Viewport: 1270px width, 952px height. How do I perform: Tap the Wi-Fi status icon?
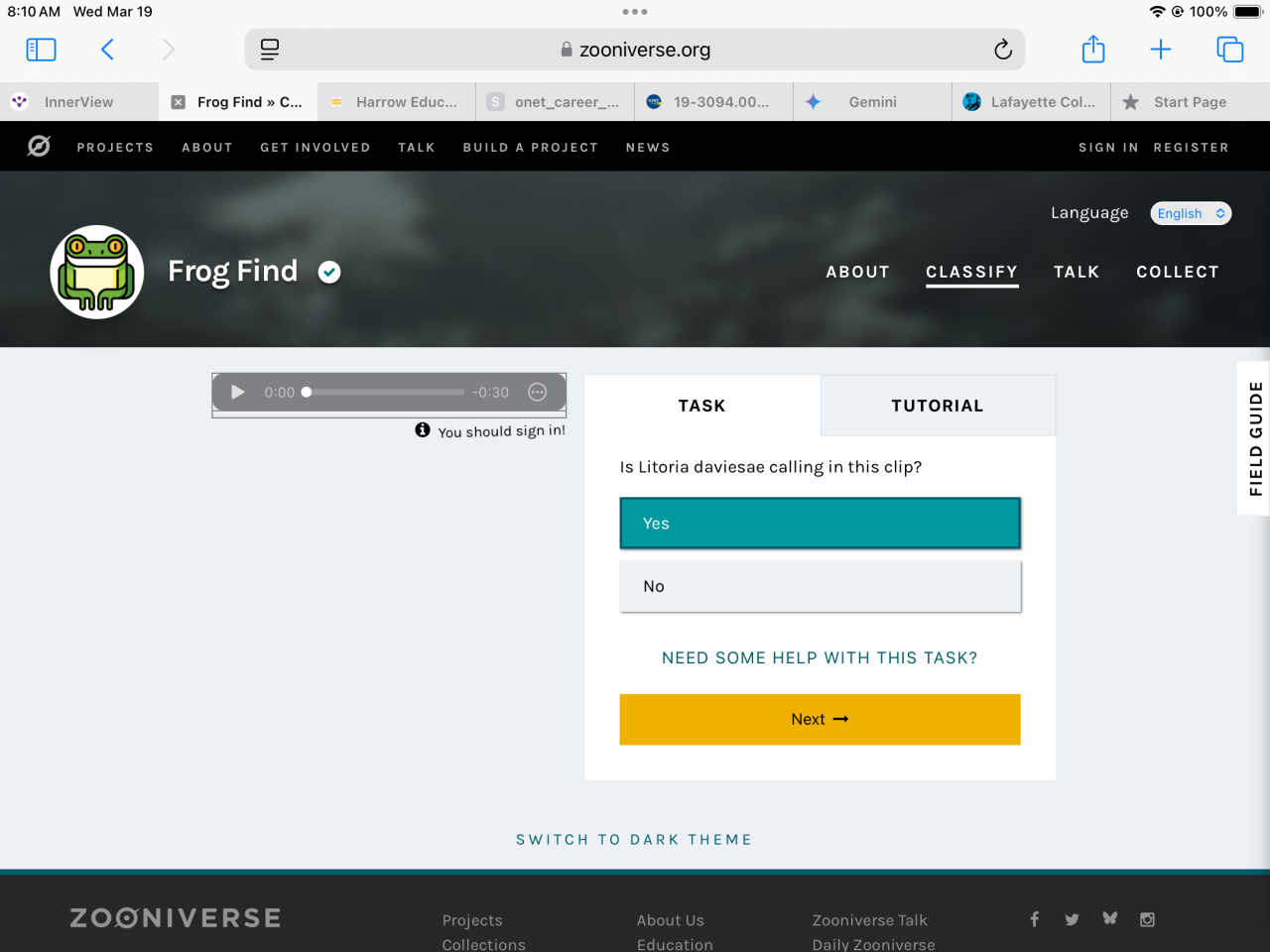pos(1157,12)
